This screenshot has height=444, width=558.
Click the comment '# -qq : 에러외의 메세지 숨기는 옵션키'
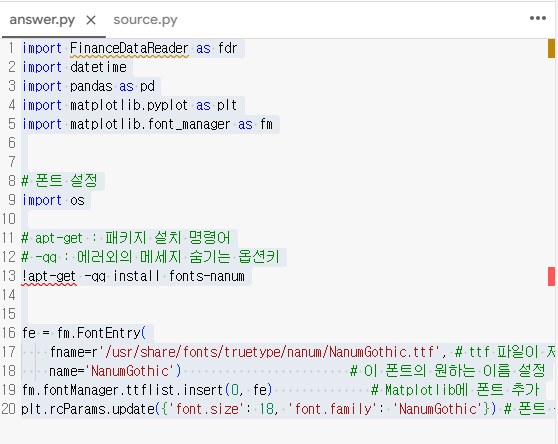pyautogui.click(x=151, y=257)
